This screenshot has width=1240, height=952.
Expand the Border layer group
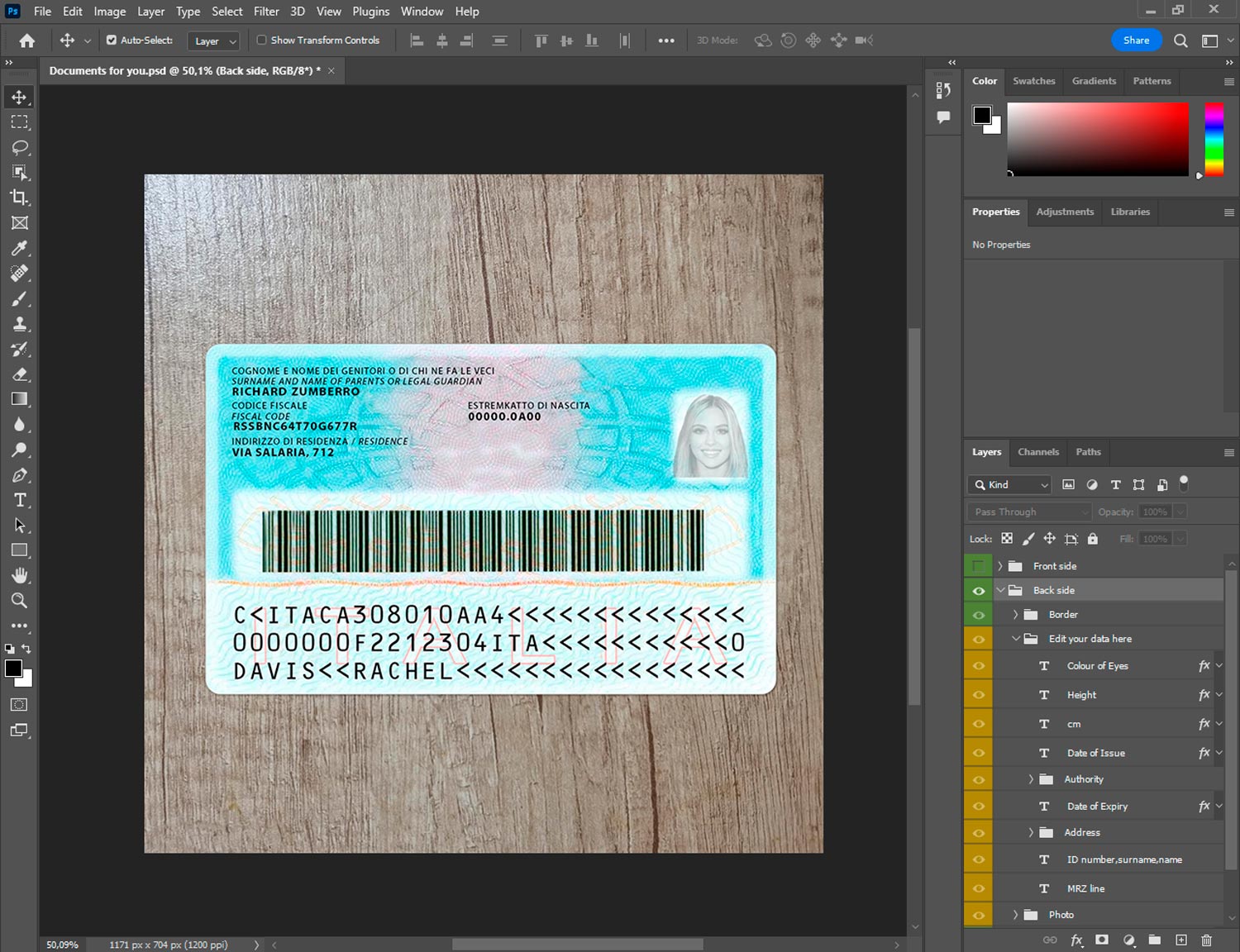click(1015, 615)
